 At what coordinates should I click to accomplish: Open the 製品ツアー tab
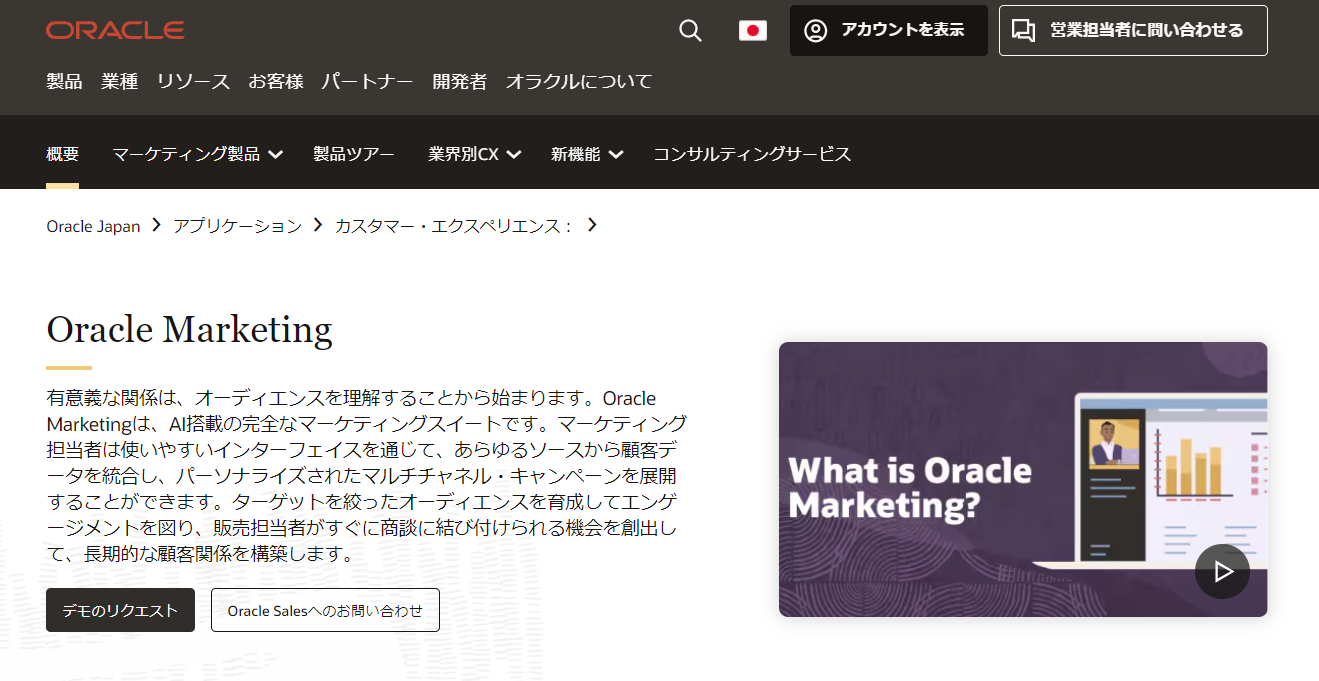coord(353,154)
